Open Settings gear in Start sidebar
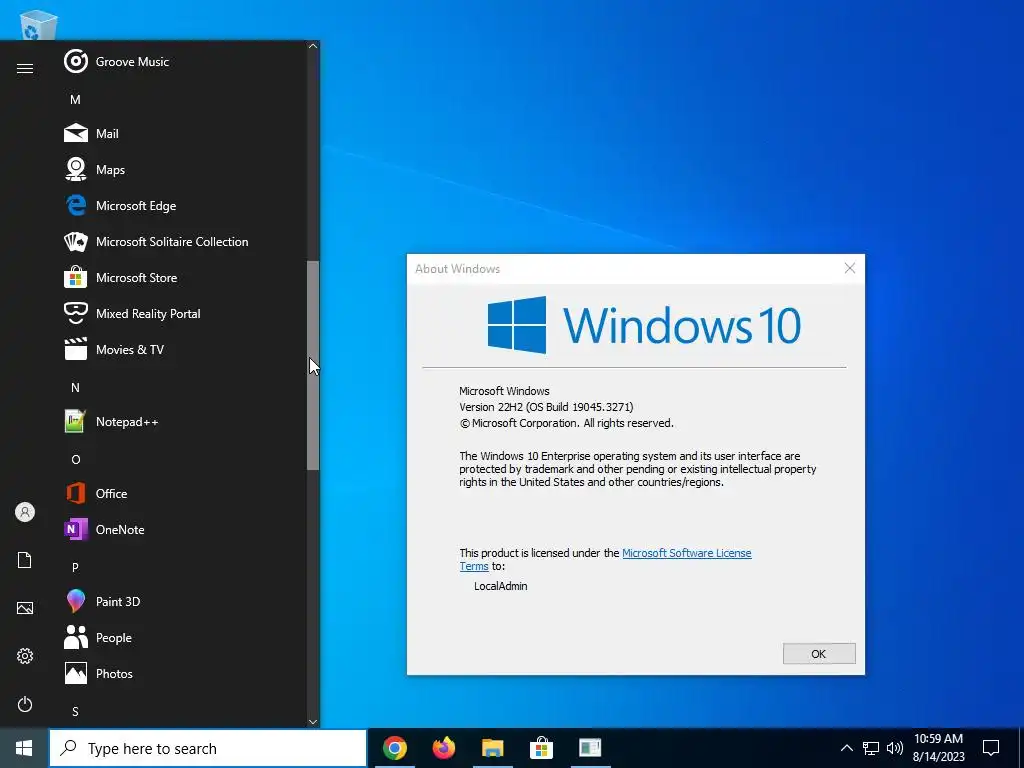 (x=25, y=656)
